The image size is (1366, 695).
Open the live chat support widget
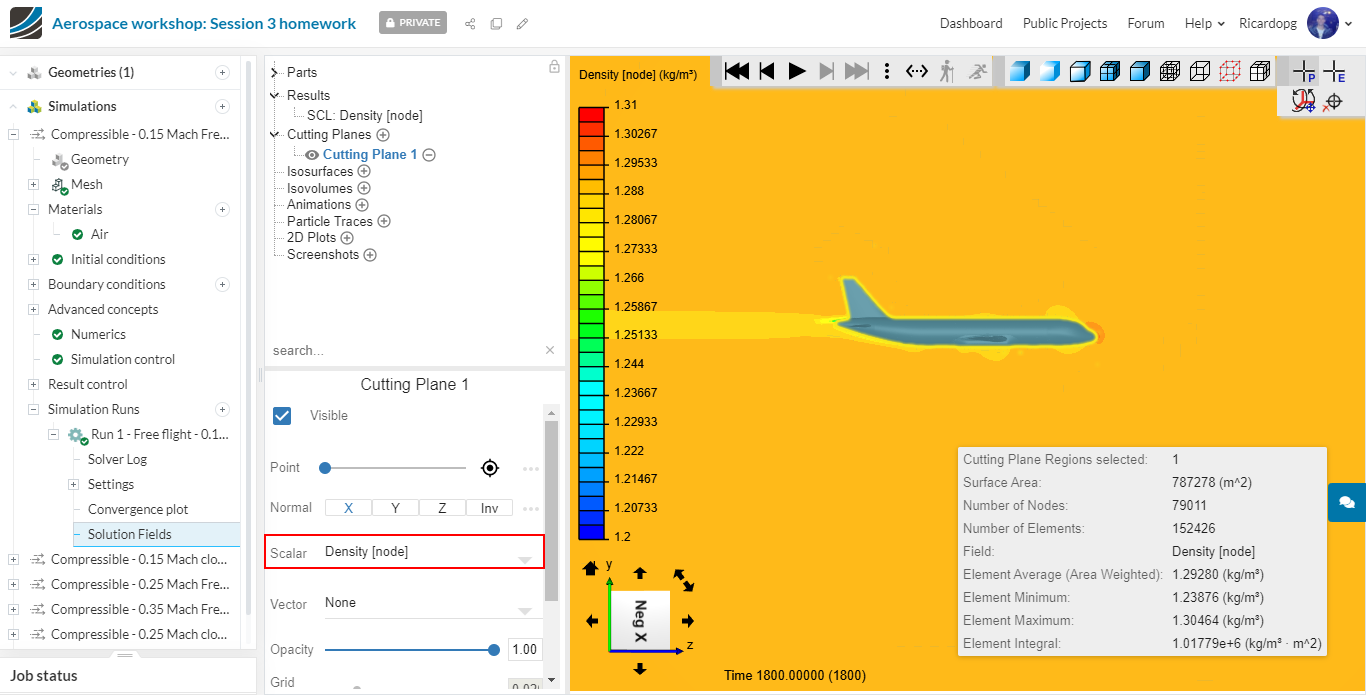pyautogui.click(x=1346, y=502)
